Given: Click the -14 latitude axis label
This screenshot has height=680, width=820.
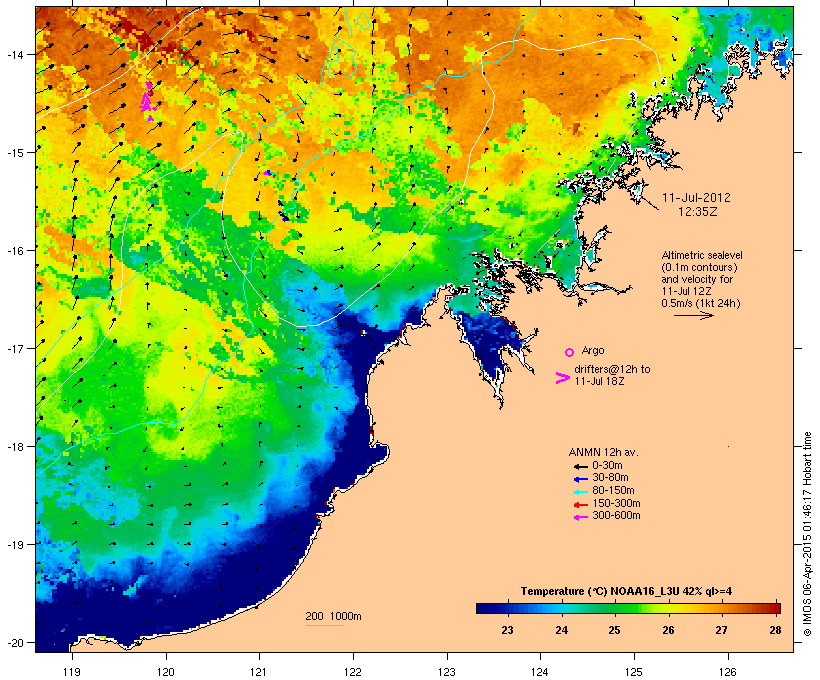Looking at the screenshot, I should (x=14, y=54).
